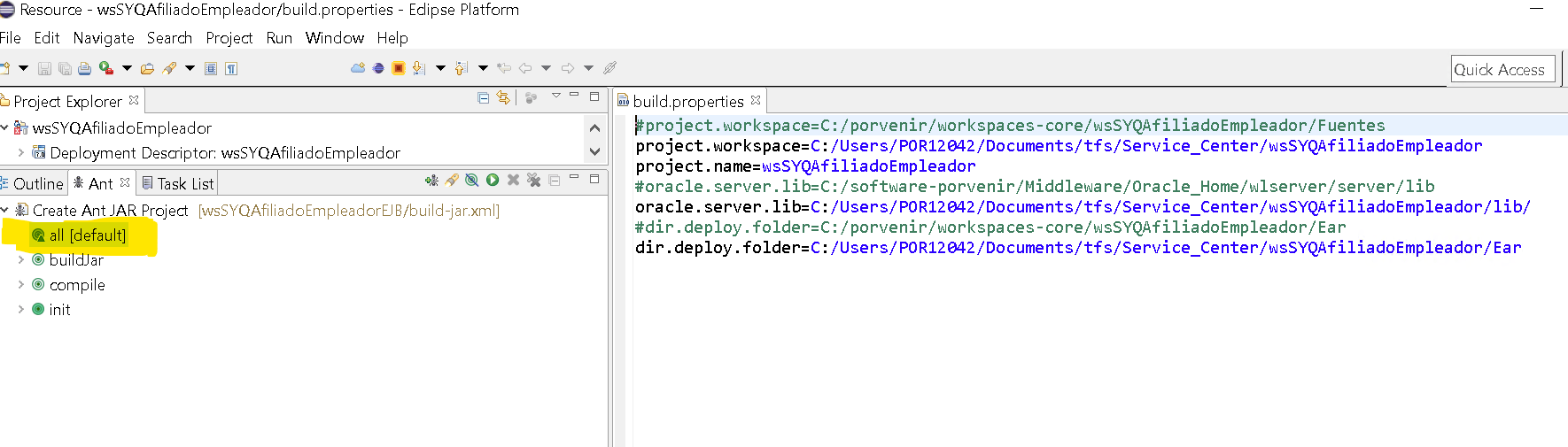This screenshot has width=1568, height=447.
Task: Open the Edit menu
Action: tap(47, 38)
